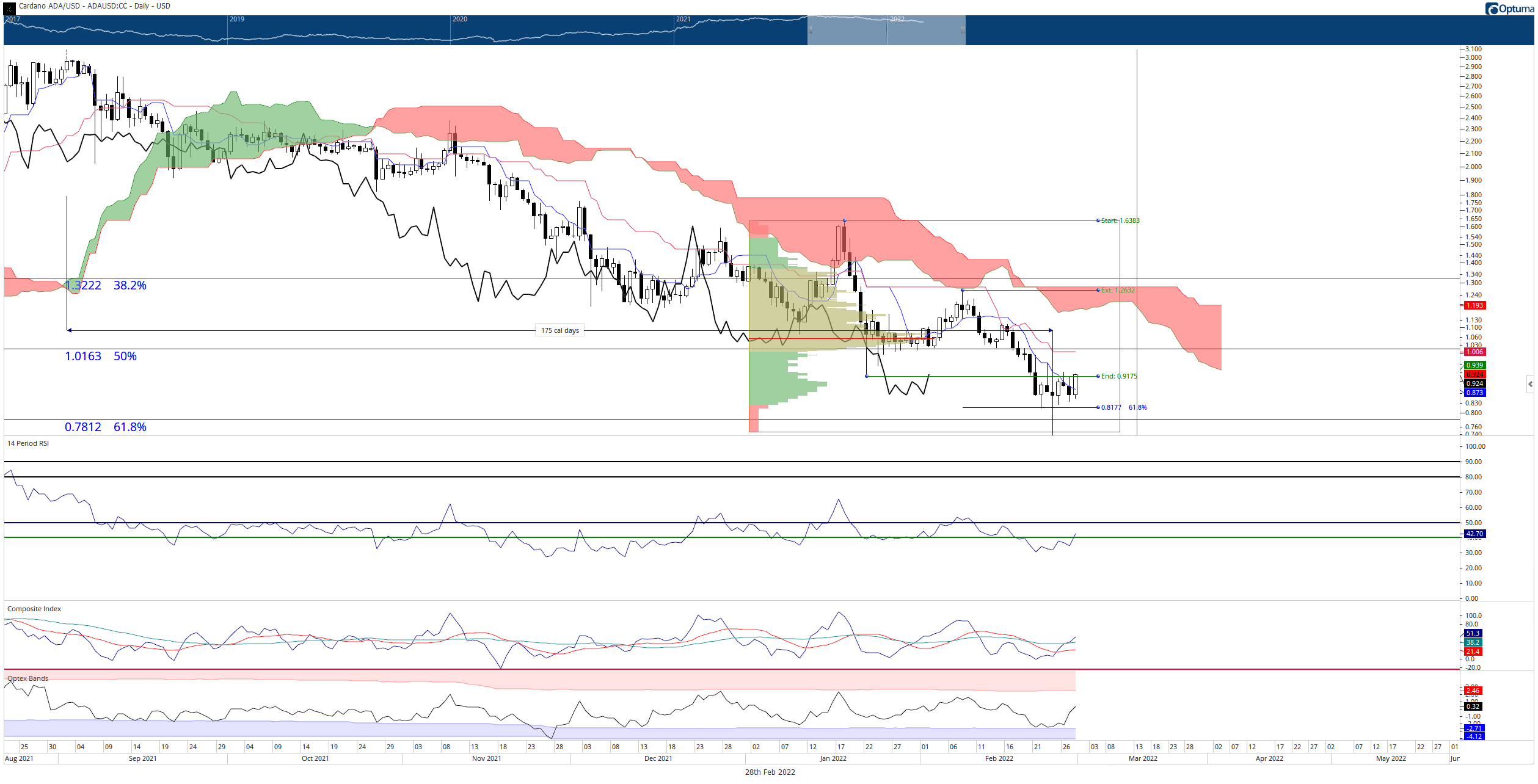Select the 14 Period RSI panel label
Image resolution: width=1538 pixels, height=784 pixels.
(28, 443)
